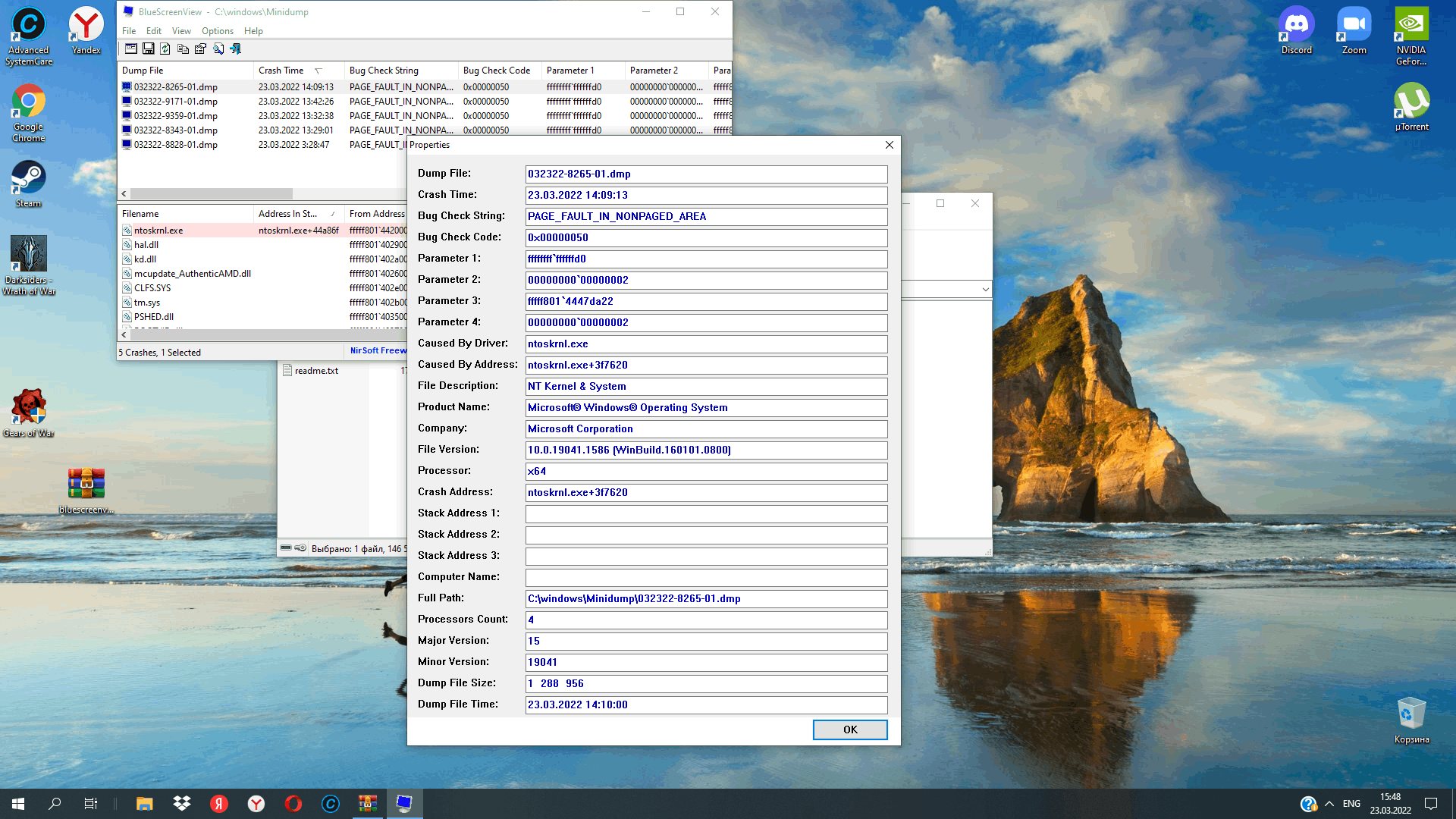Sort by Bug Check Code column
This screenshot has height=819, width=1456.
[500, 71]
